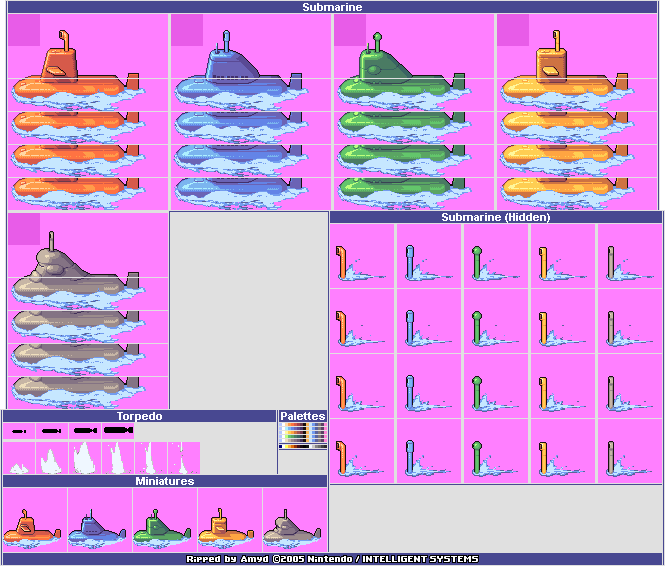
Task: Click the bottom-row blue periscope in Submarine (Hidden)
Action: (428, 458)
